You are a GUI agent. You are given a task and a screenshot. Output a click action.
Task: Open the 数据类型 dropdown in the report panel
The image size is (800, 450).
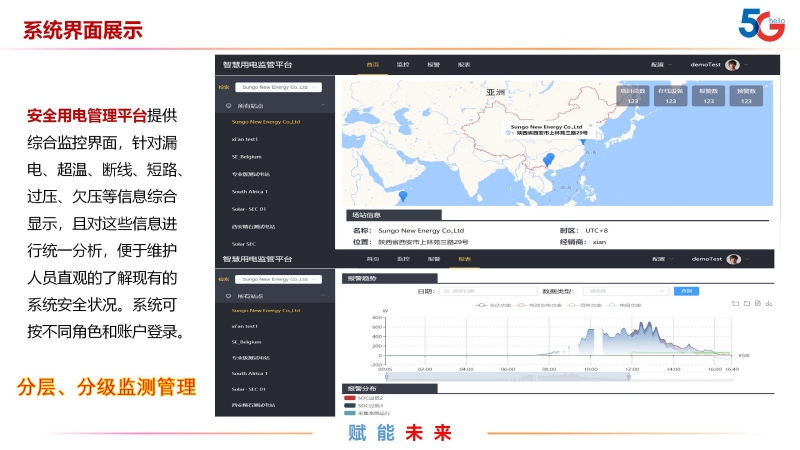pyautogui.click(x=625, y=291)
